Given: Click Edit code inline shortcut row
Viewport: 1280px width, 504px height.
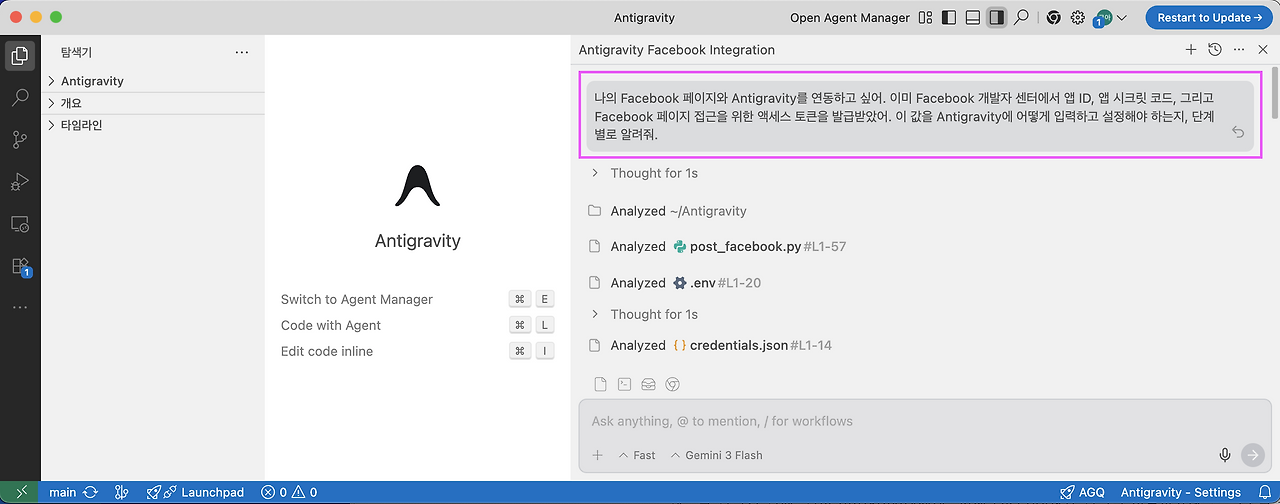Looking at the screenshot, I should pos(417,351).
